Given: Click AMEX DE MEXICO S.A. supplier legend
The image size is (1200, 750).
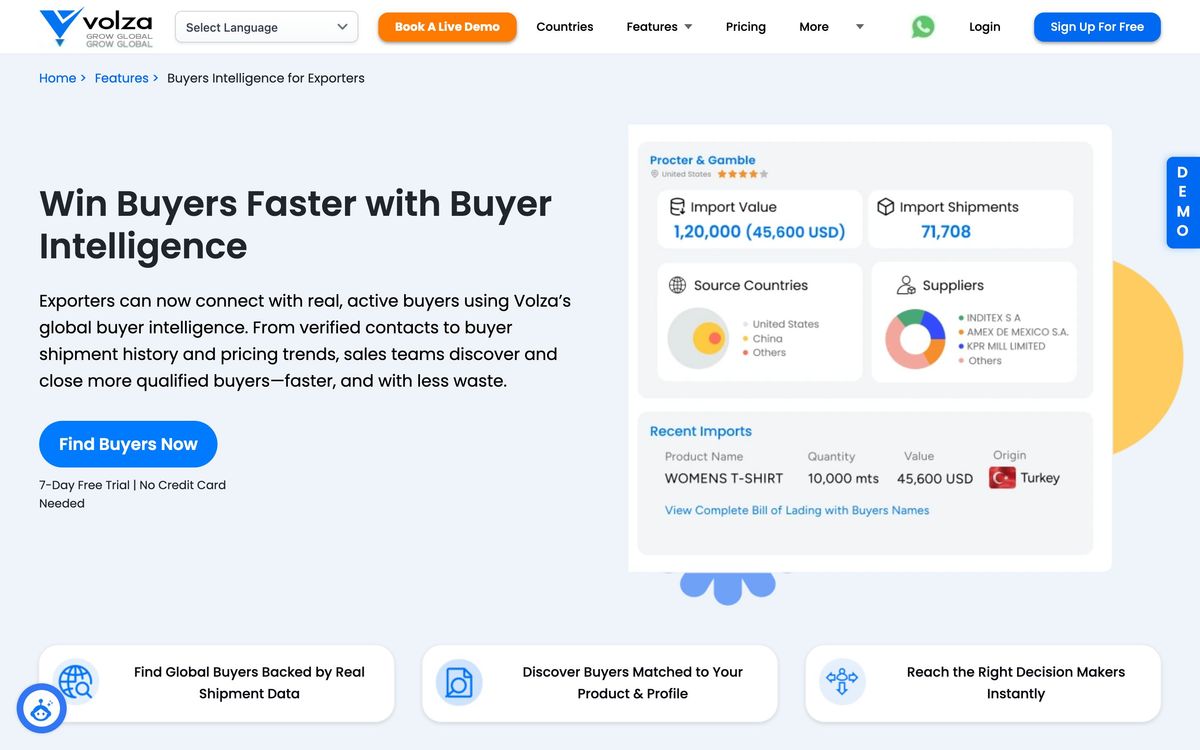Looking at the screenshot, I should click(x=1013, y=332).
